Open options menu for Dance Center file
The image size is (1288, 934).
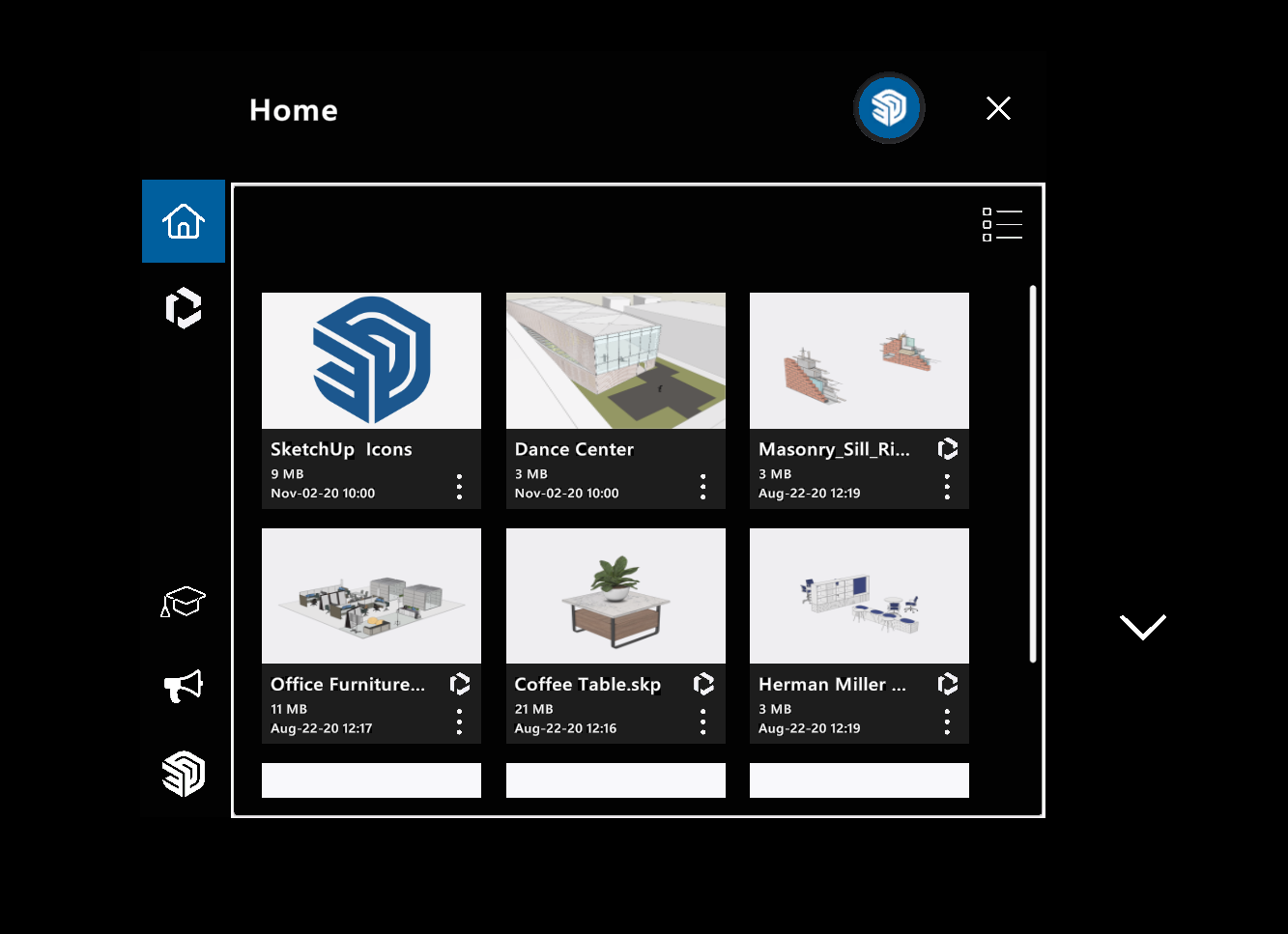click(x=702, y=487)
